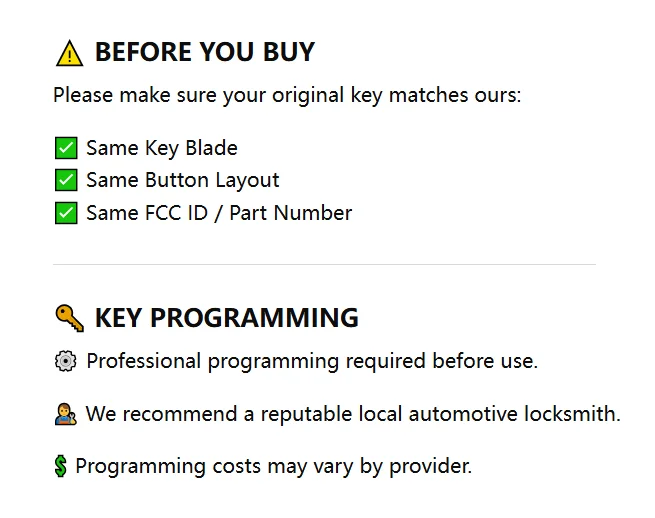This screenshot has height=518, width=655.
Task: Click the word locksmith in the recommendation
Action: pyautogui.click(x=572, y=414)
